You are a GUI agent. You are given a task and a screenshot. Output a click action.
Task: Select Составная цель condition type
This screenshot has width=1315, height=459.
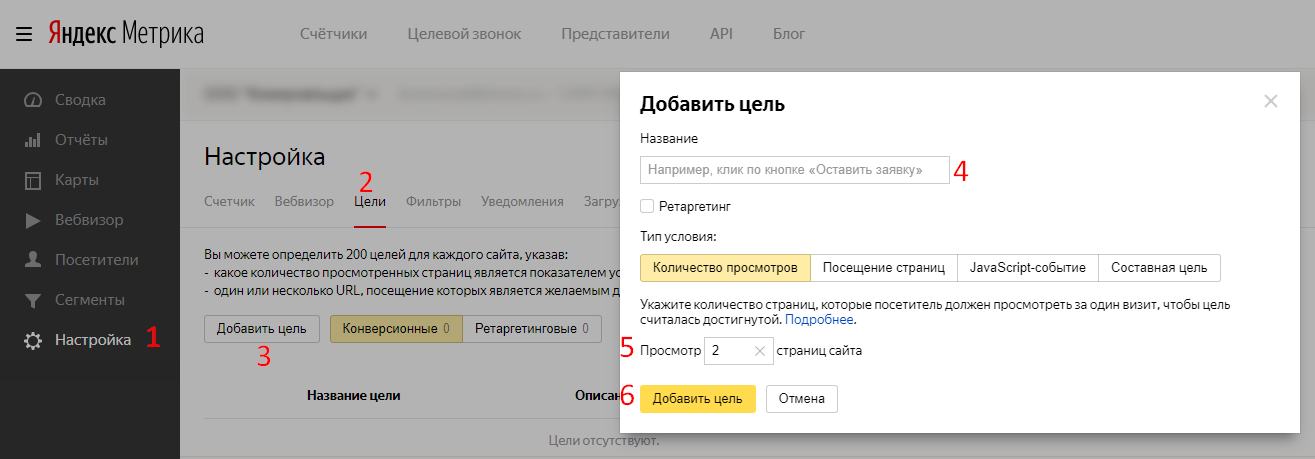pos(1159,268)
